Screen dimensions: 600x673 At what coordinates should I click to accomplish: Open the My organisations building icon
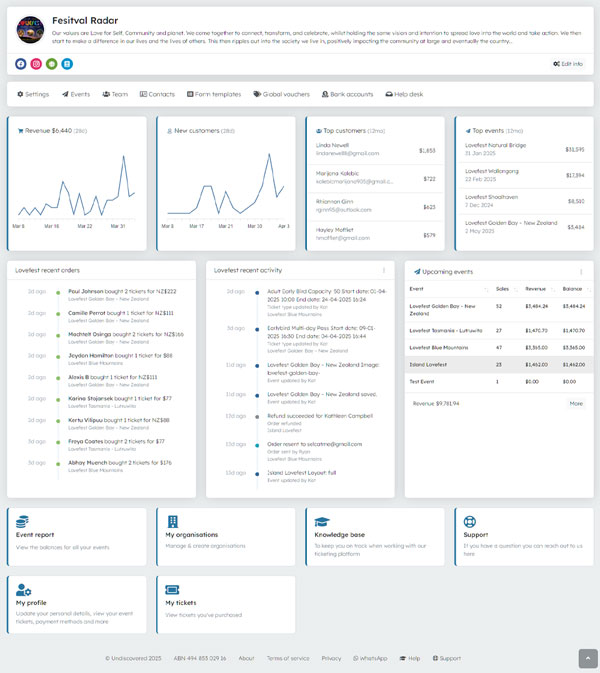[173, 521]
